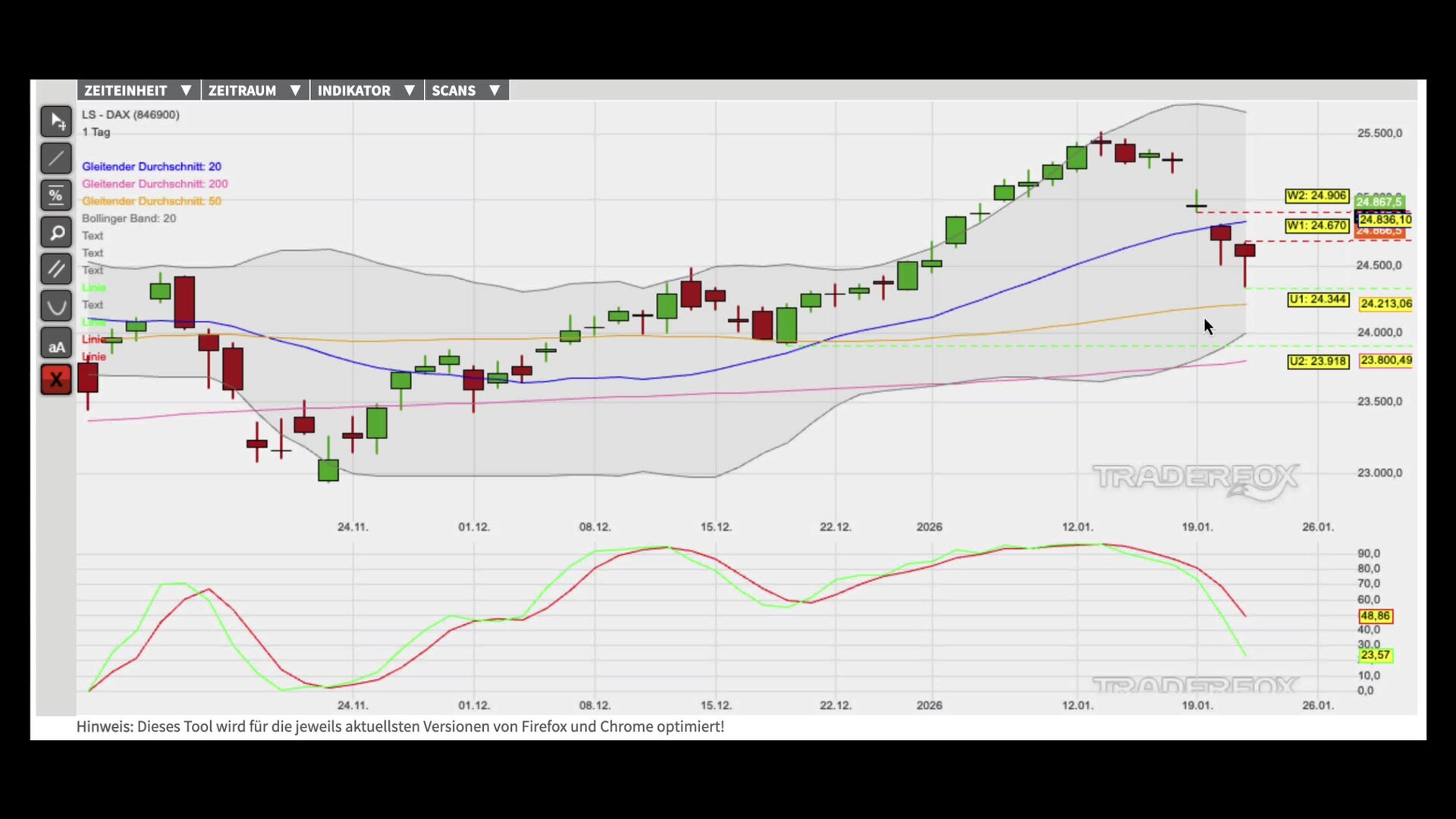Toggle the Gleitender Durchschnitt: 20 indicator
This screenshot has height=819, width=1456.
pos(152,167)
